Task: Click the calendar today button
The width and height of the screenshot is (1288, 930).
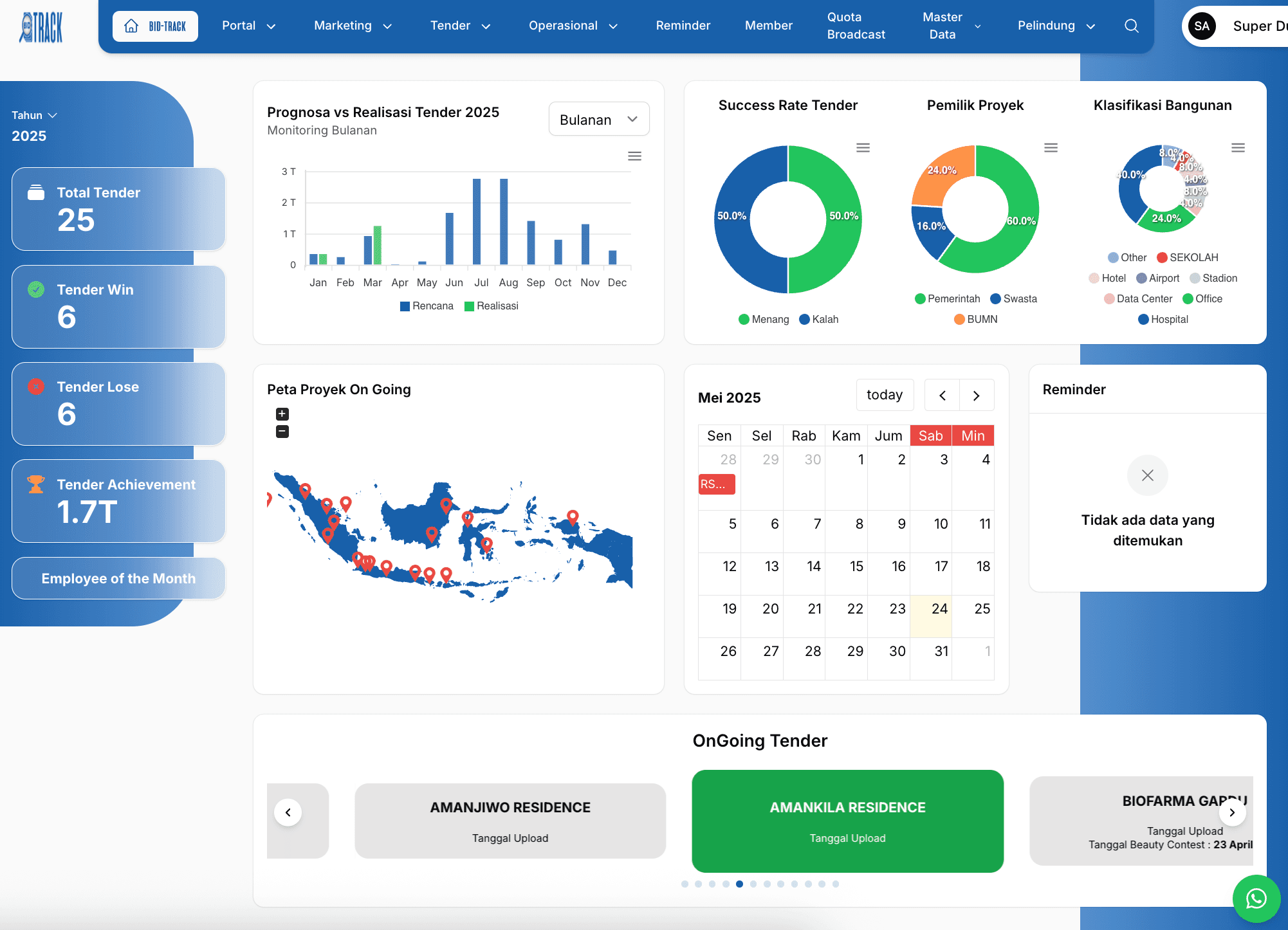Action: coord(884,395)
